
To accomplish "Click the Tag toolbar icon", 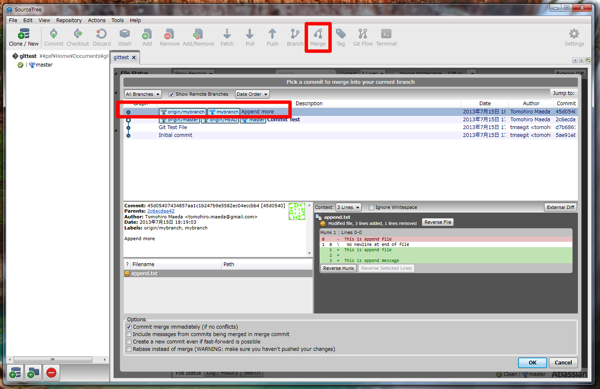I will (x=341, y=37).
